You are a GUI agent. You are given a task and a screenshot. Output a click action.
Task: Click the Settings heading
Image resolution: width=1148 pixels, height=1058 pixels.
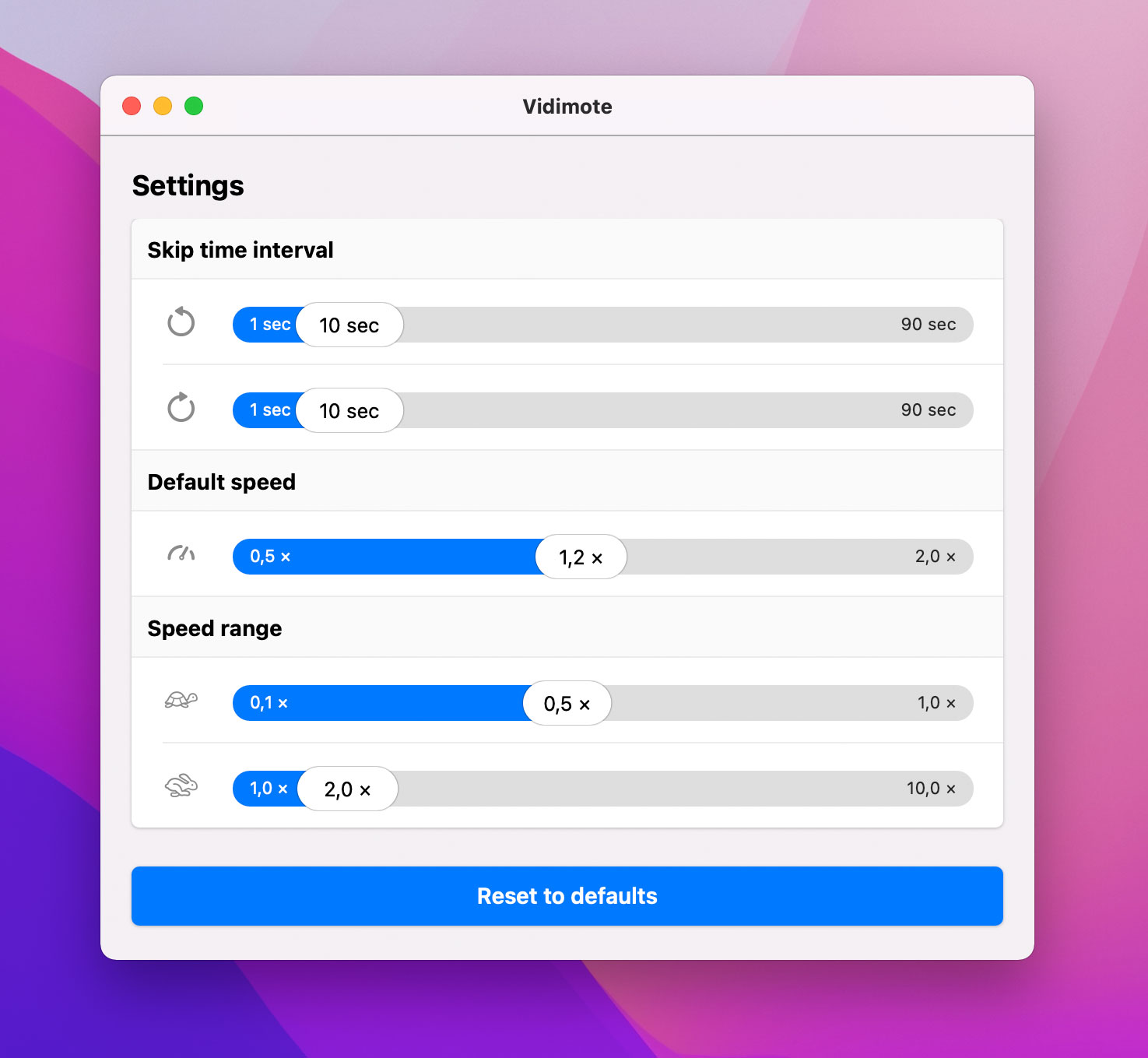[x=188, y=185]
